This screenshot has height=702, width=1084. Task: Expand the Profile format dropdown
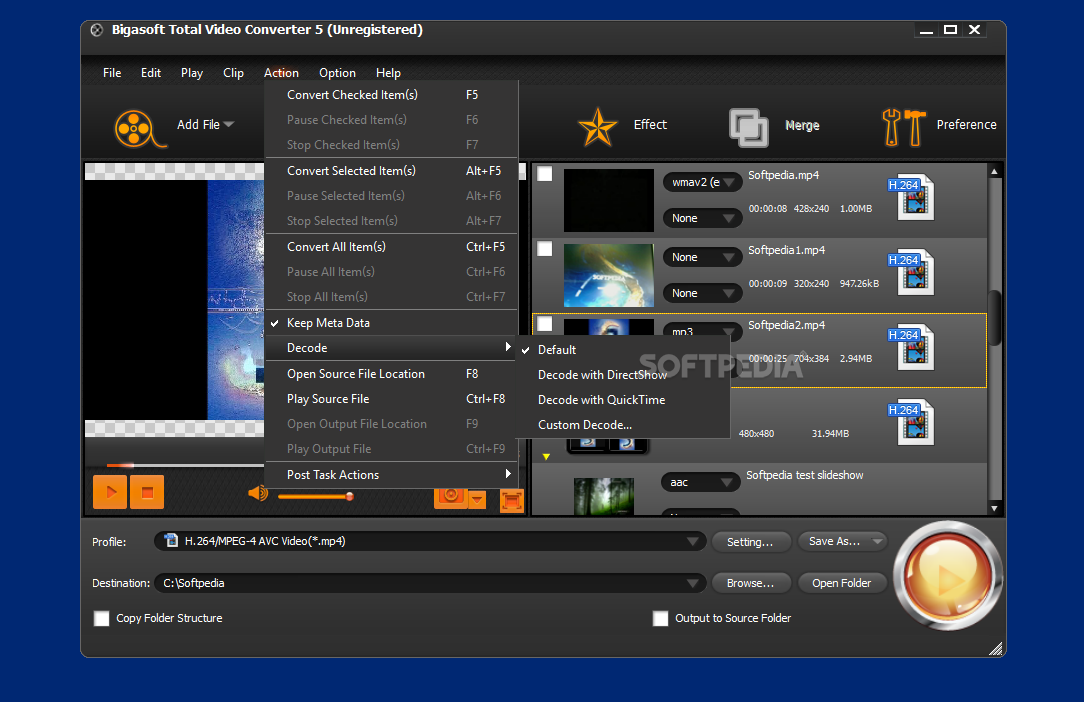tap(693, 542)
